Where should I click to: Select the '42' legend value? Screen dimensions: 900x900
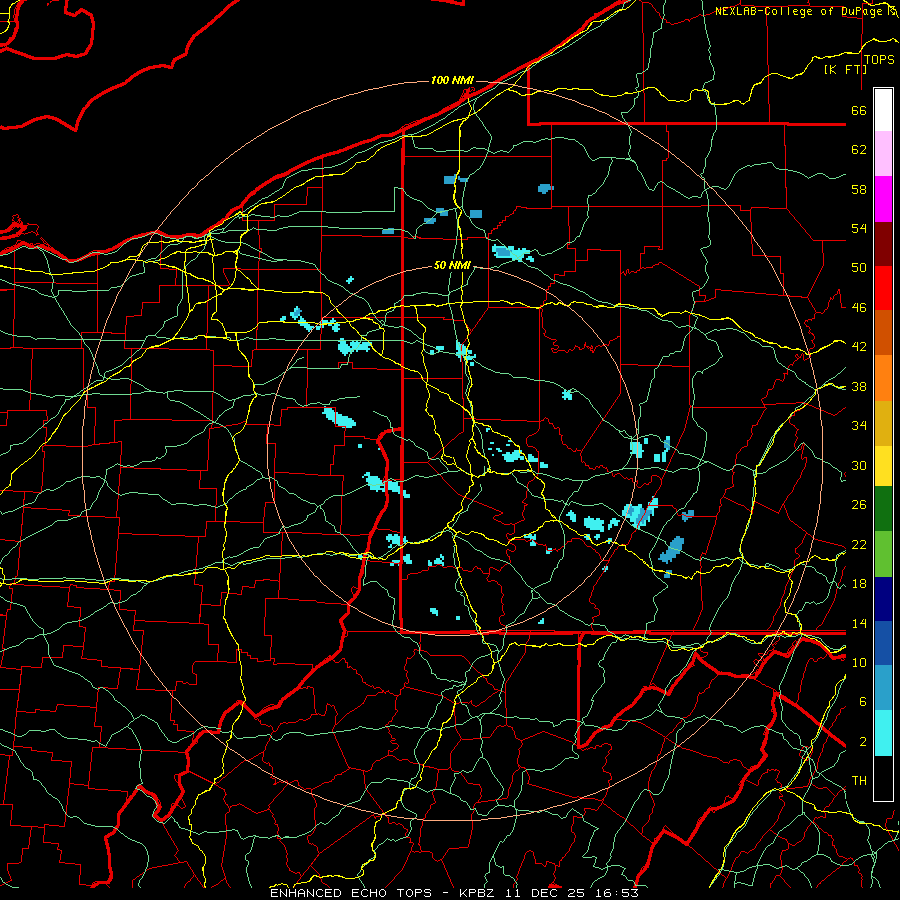tap(859, 346)
